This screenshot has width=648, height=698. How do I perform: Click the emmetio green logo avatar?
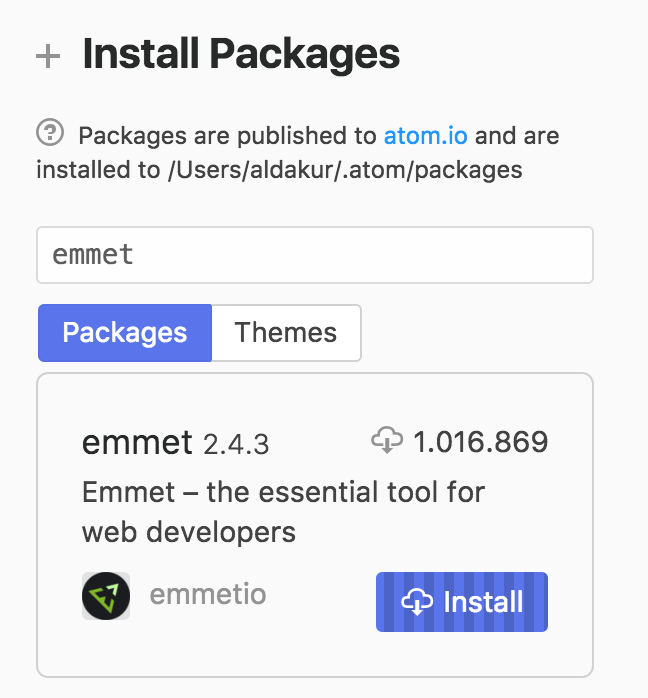[106, 596]
